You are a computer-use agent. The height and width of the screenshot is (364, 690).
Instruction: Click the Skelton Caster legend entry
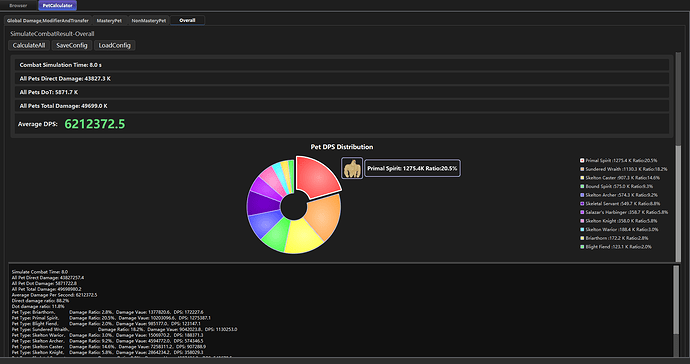pyautogui.click(x=620, y=178)
